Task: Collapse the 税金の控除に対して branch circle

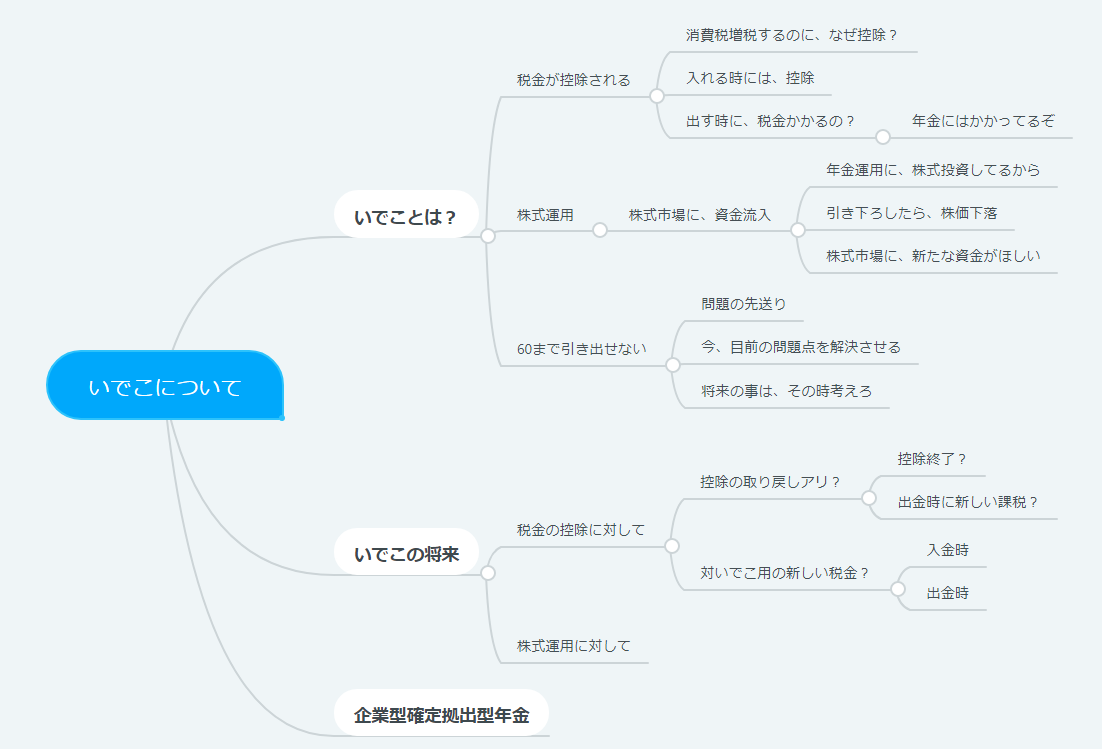Action: (672, 546)
